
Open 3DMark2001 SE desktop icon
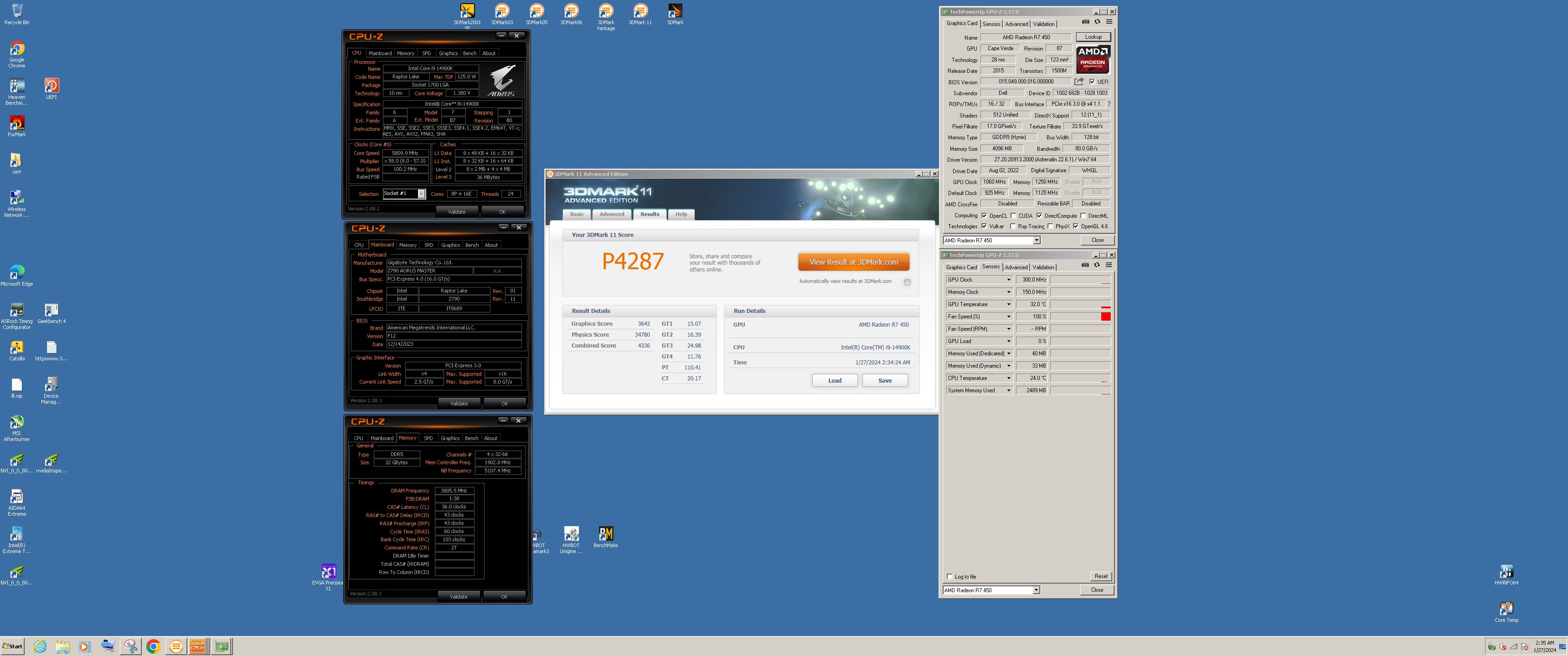tap(467, 15)
